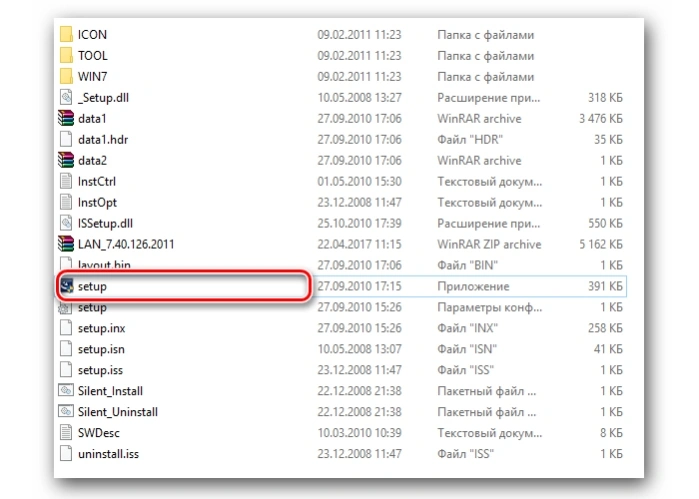Screen dimensions: 699x499
Task: Select the setup.isn file icon
Action: [66, 349]
